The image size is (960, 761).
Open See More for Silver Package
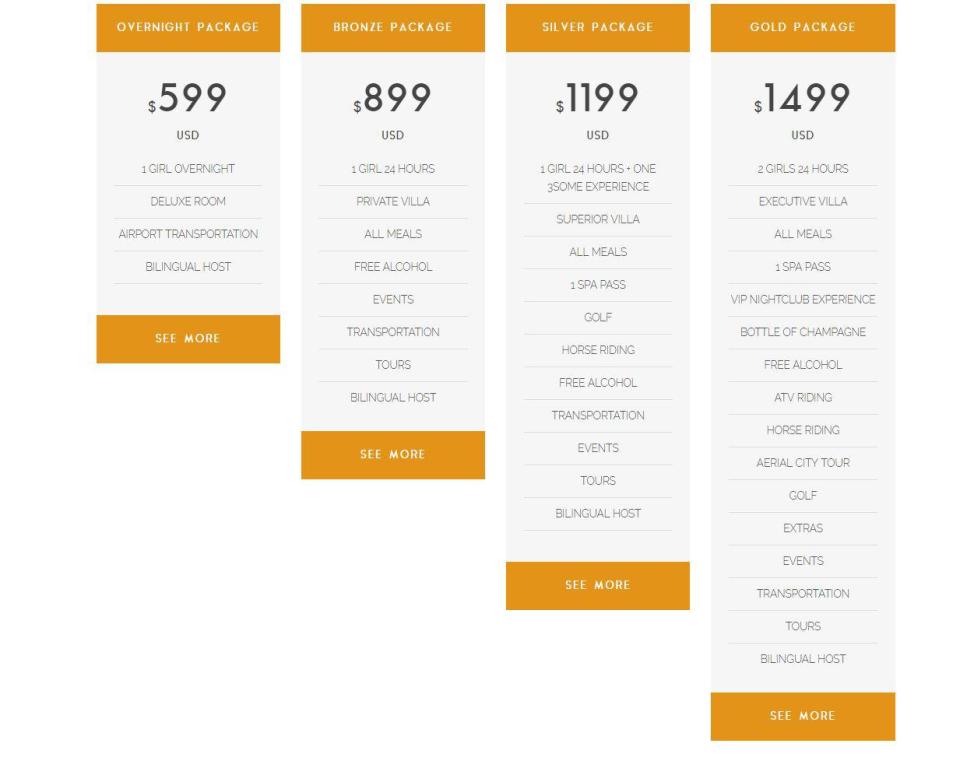click(598, 586)
